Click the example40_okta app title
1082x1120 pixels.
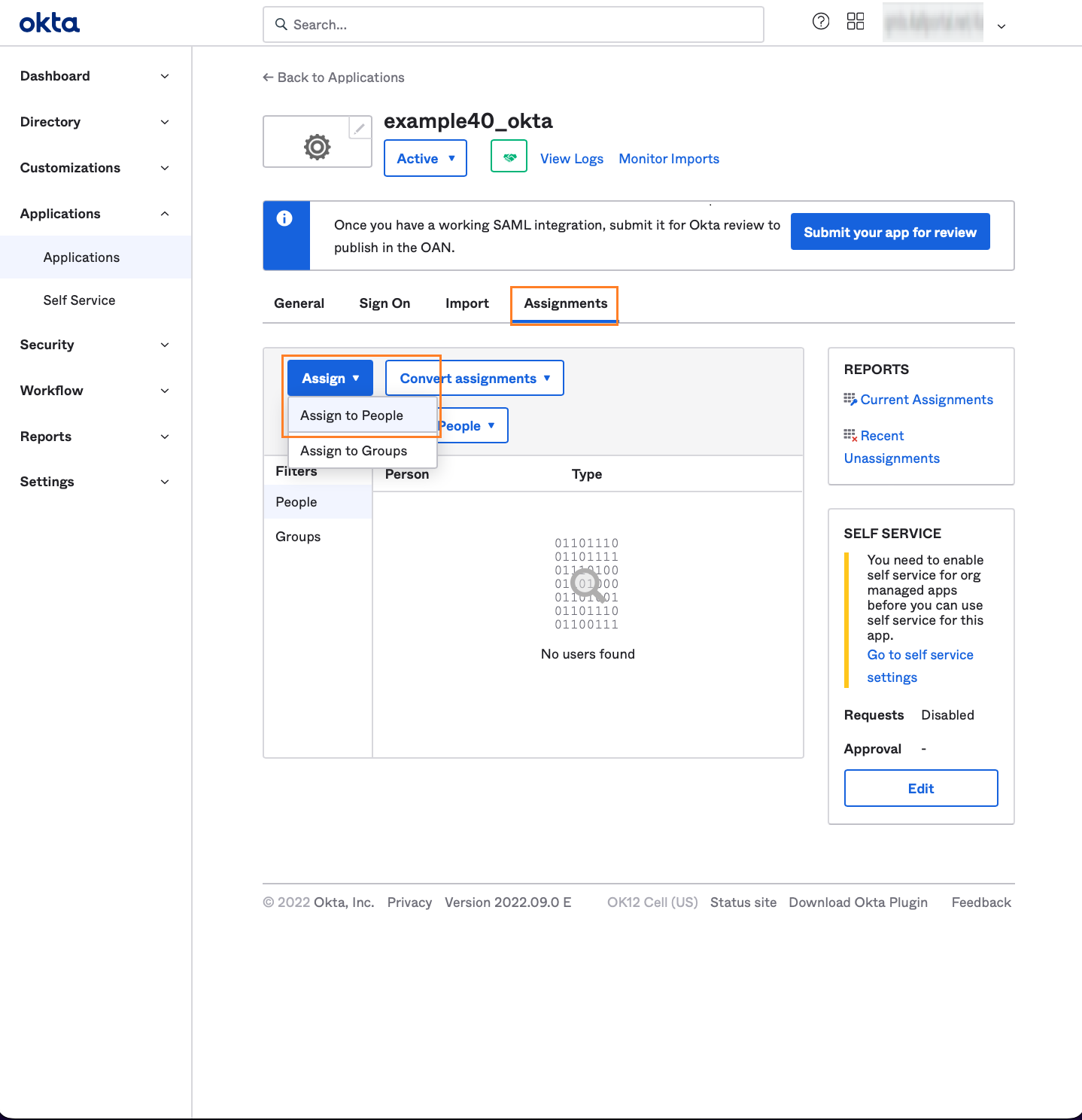[x=468, y=121]
